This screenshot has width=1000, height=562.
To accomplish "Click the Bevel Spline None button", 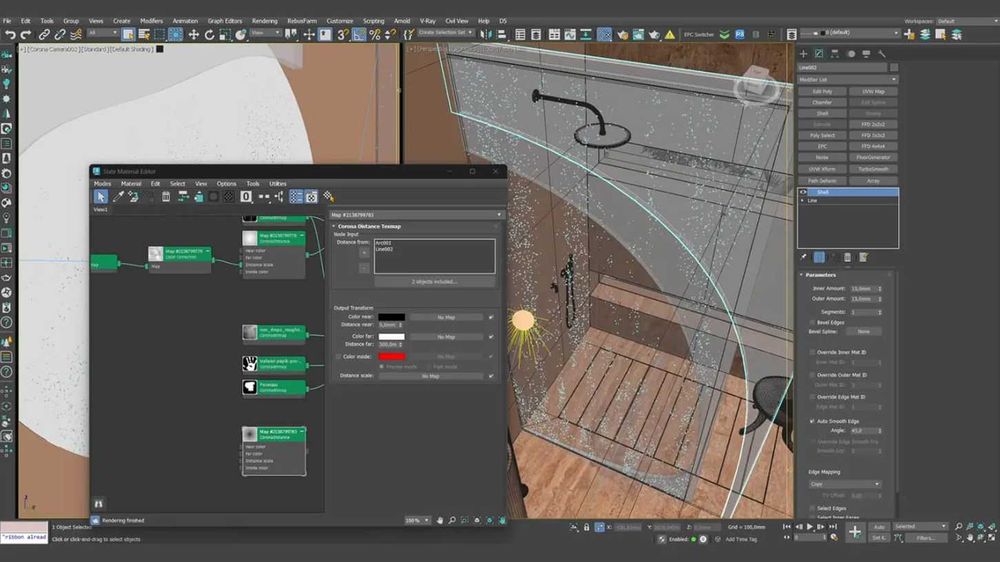I will click(864, 332).
